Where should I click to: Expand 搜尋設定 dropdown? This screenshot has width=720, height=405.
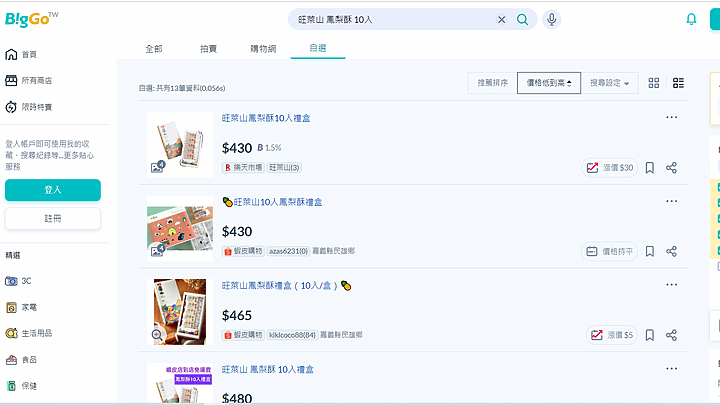pyautogui.click(x=609, y=83)
